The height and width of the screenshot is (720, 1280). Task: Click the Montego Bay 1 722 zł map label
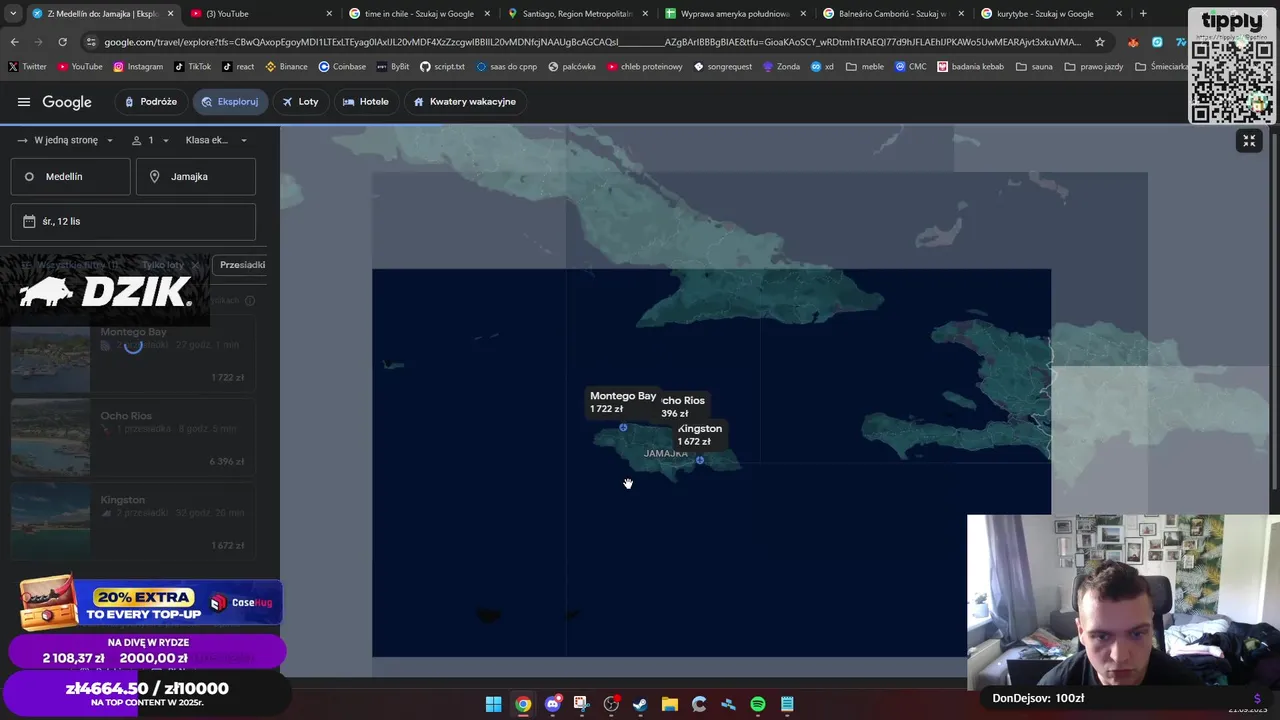click(x=622, y=402)
